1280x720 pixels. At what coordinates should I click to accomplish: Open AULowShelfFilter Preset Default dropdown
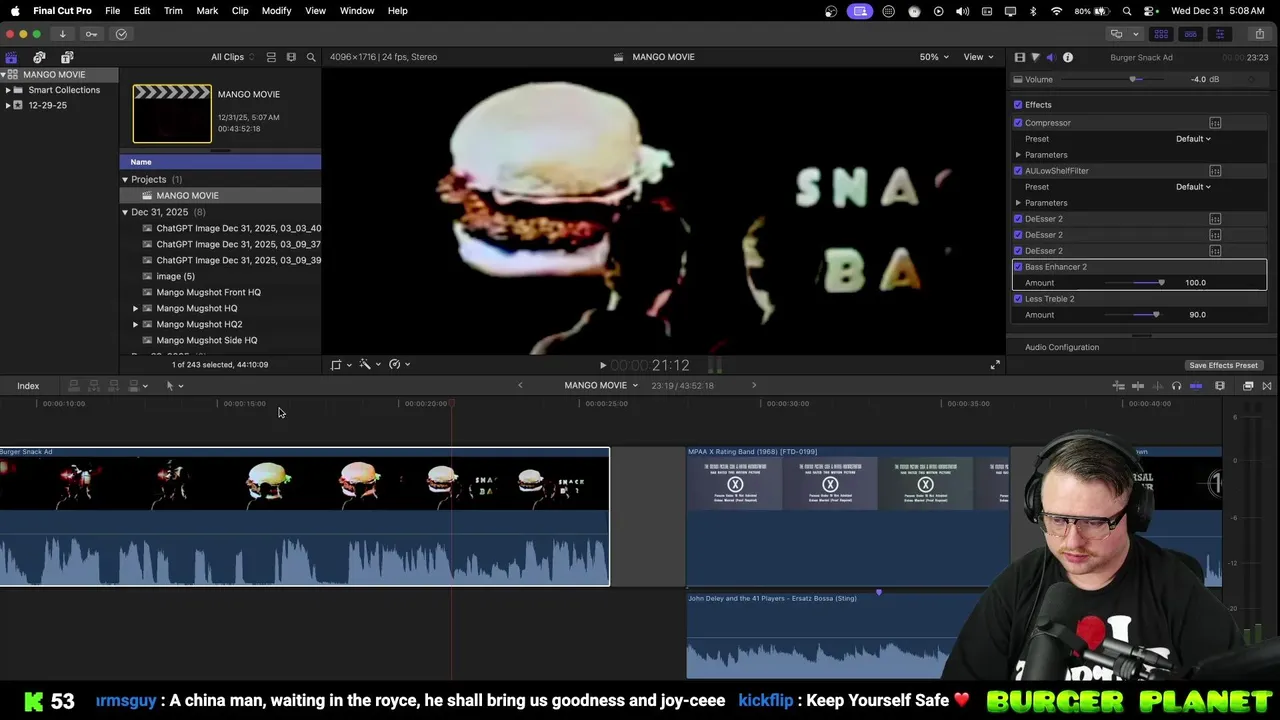(x=1193, y=187)
